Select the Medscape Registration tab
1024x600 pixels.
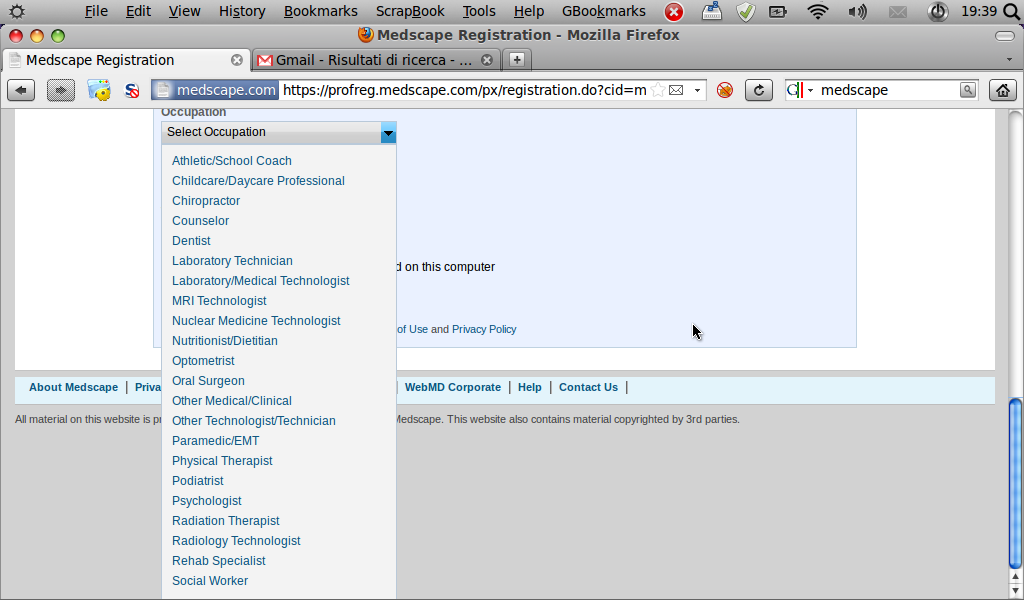click(125, 60)
